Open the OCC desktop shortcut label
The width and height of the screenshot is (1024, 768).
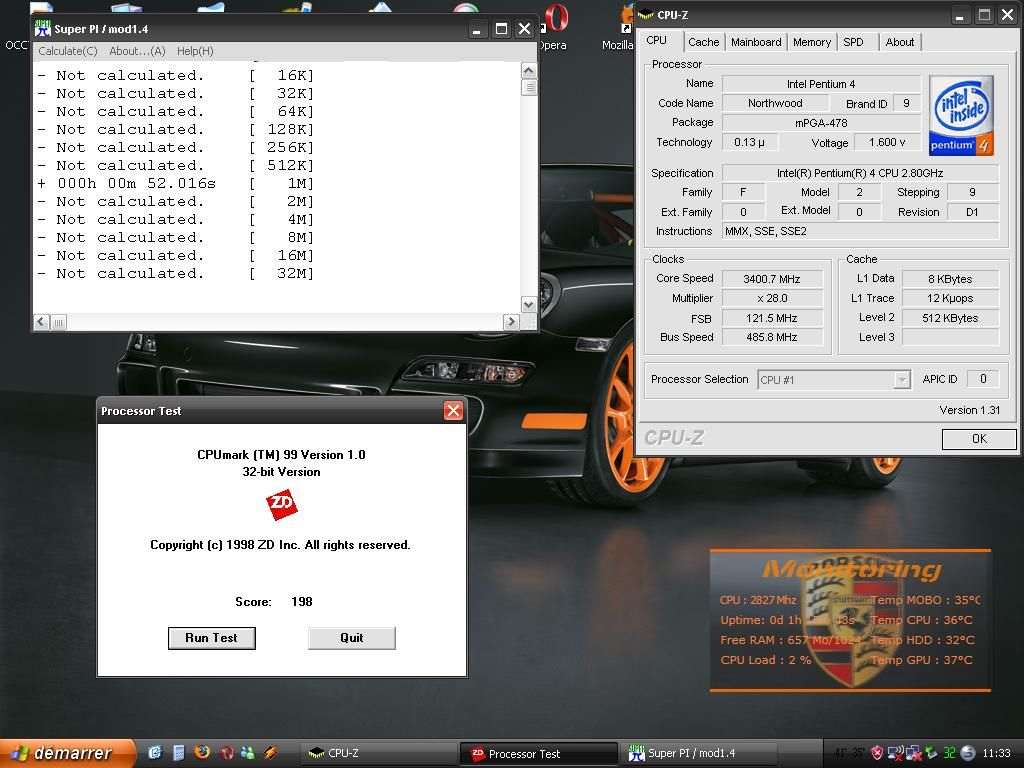(x=16, y=45)
